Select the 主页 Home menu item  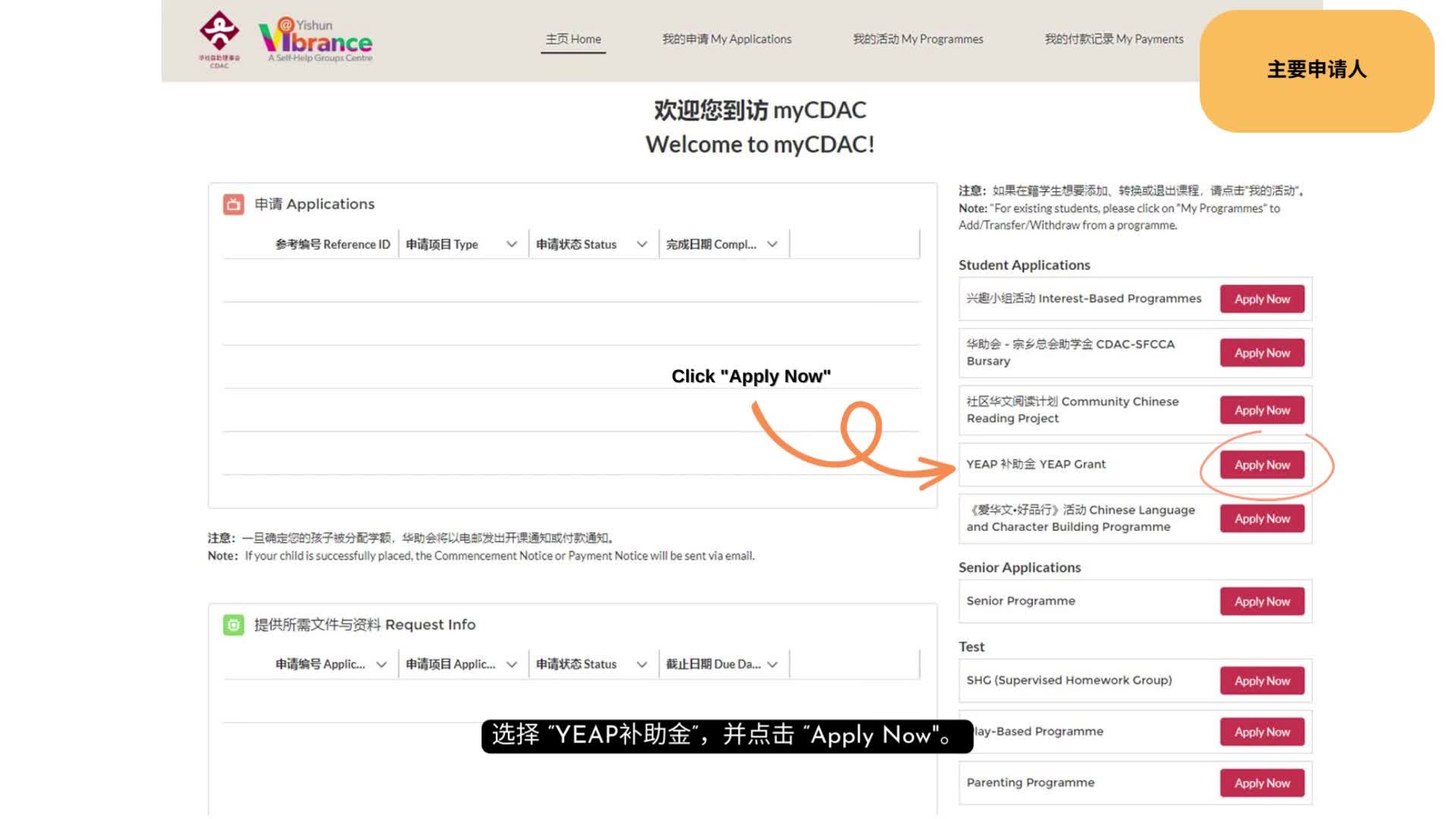click(573, 39)
